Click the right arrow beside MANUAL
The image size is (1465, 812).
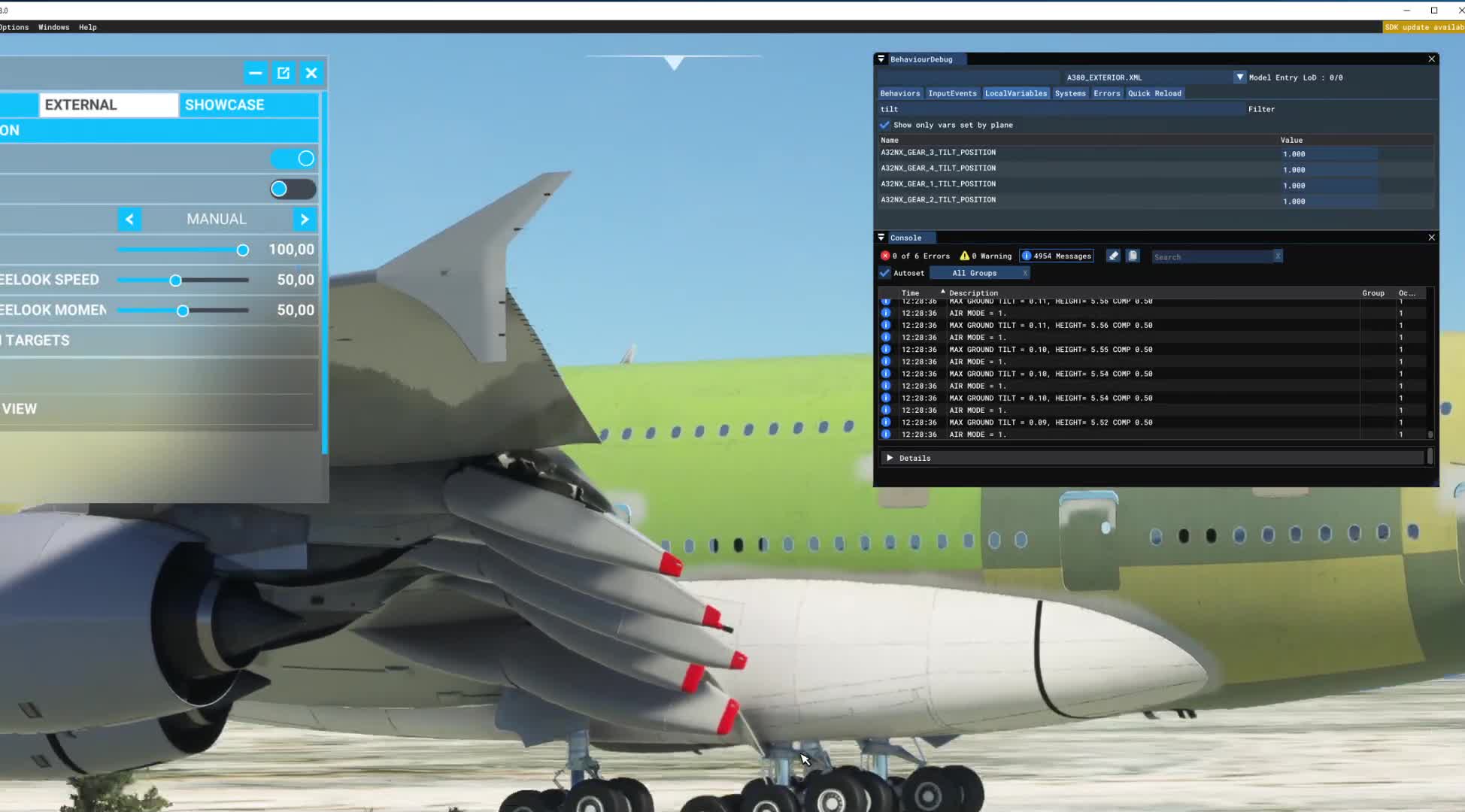(x=305, y=219)
